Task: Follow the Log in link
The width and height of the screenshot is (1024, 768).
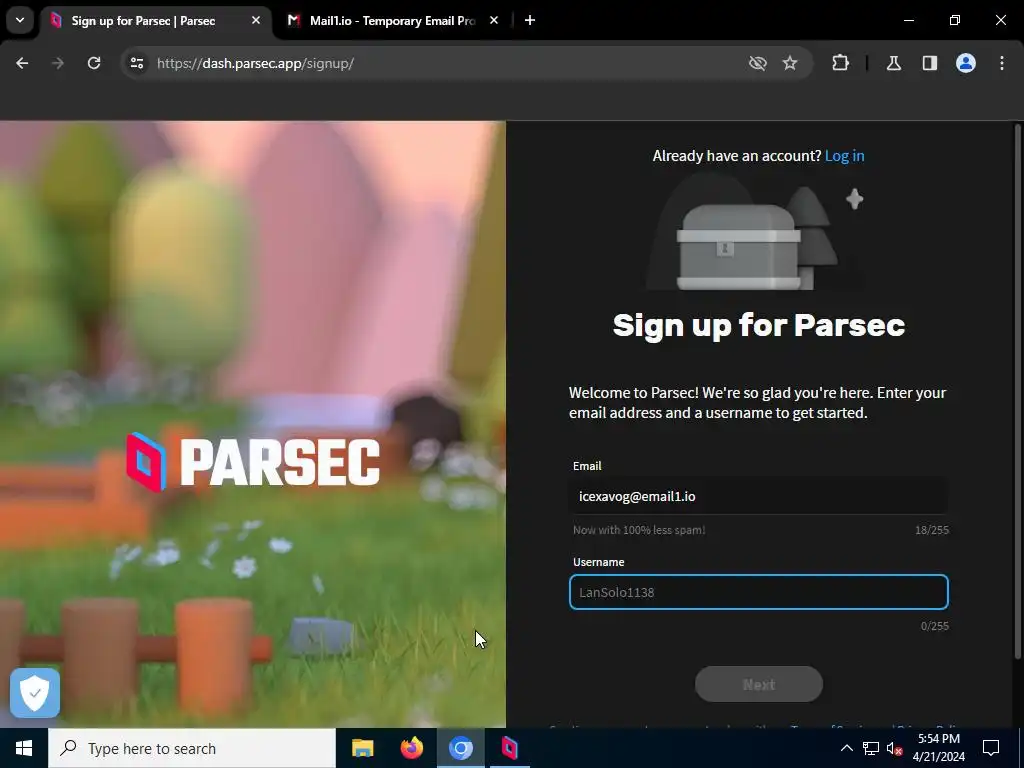Action: point(844,156)
